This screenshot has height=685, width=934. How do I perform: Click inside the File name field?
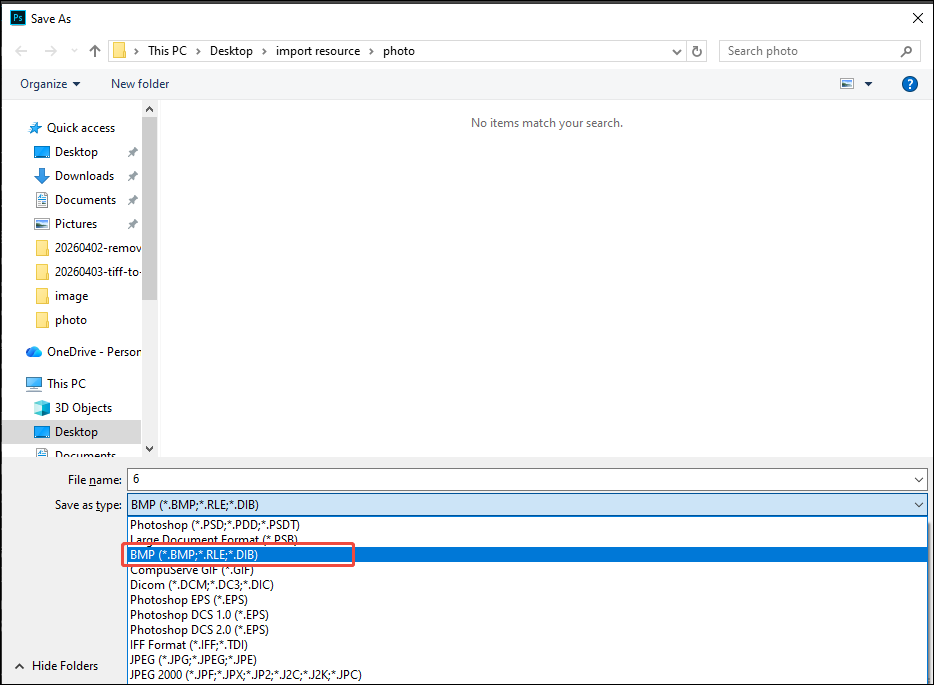pos(400,479)
